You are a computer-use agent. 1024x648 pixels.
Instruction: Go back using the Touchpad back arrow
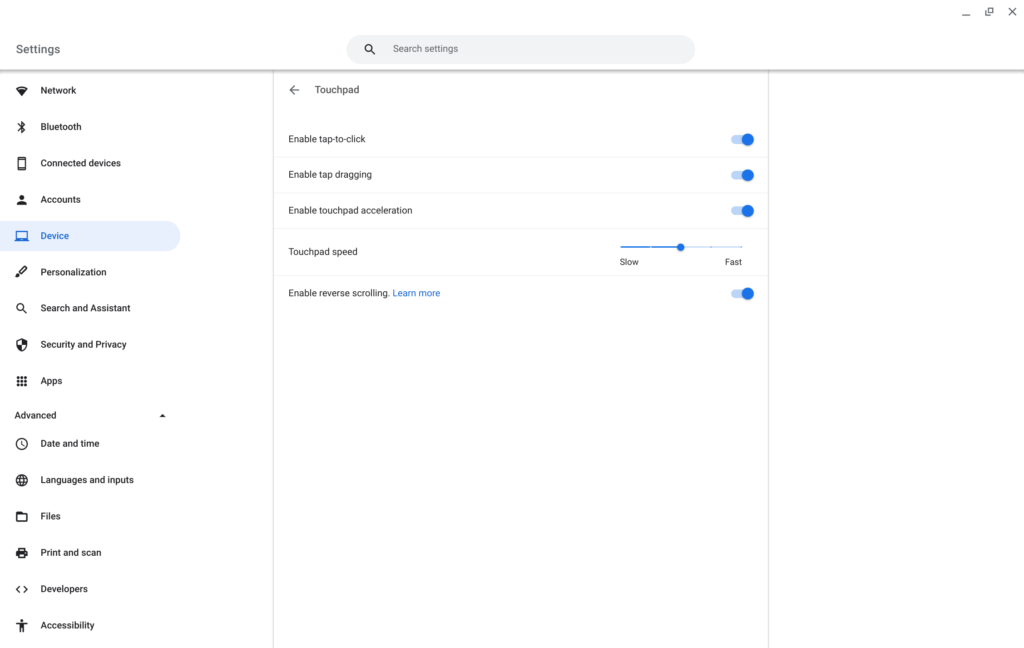click(294, 90)
